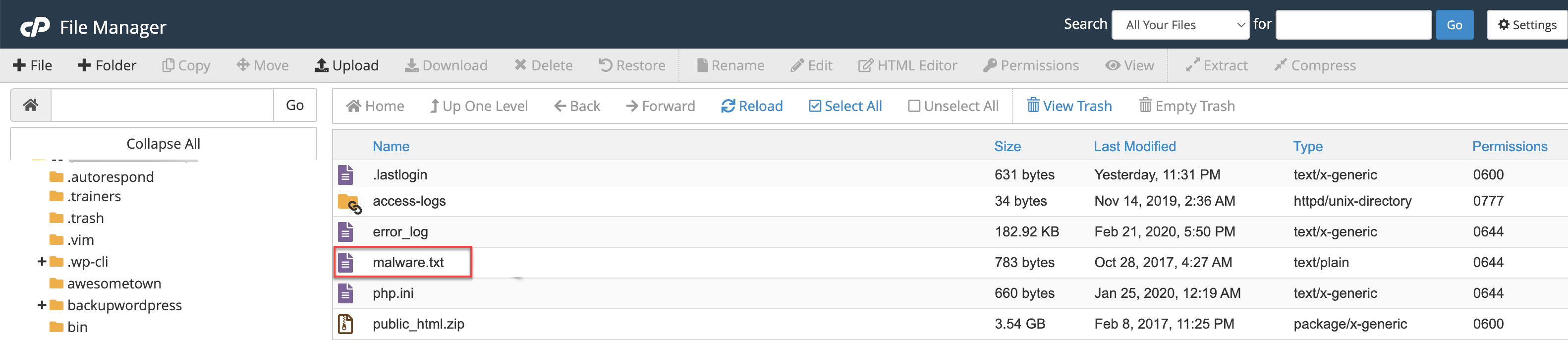1568x340 pixels.
Task: Click the Permissions tool
Action: [1031, 65]
